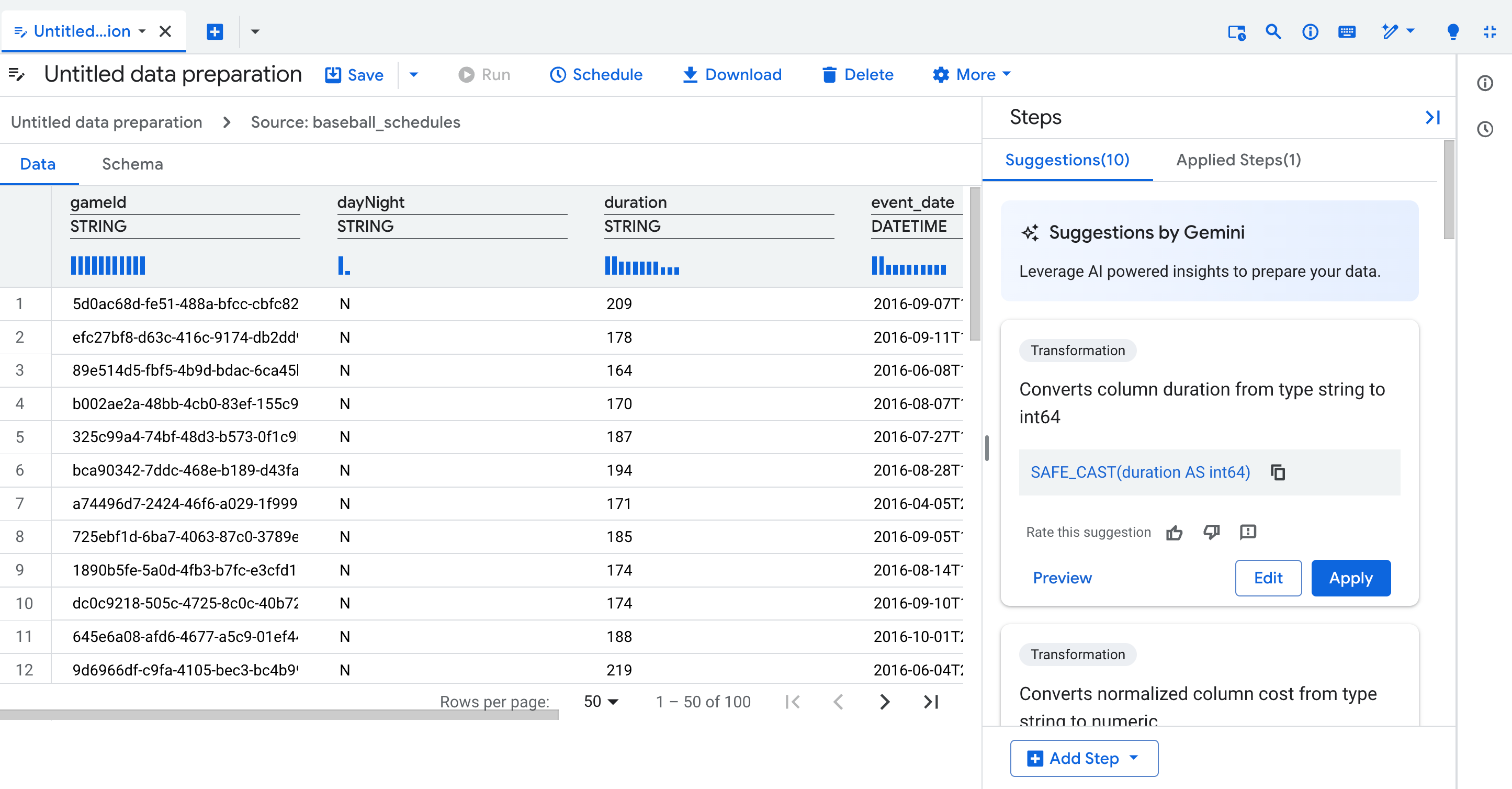This screenshot has width=1512, height=789.
Task: Save the data preparation
Action: [x=354, y=74]
